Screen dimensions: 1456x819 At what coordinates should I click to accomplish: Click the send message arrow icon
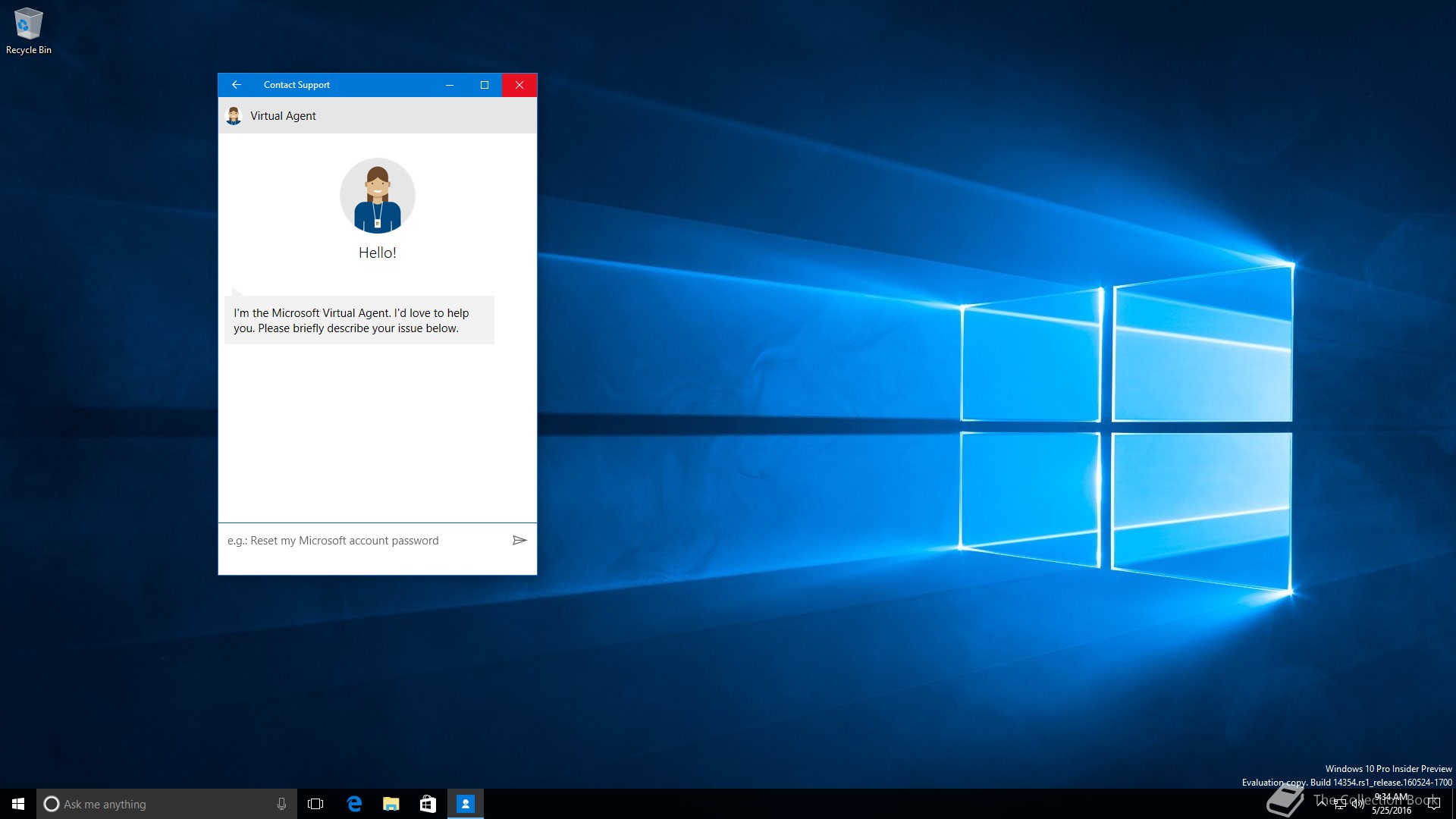[x=519, y=540]
